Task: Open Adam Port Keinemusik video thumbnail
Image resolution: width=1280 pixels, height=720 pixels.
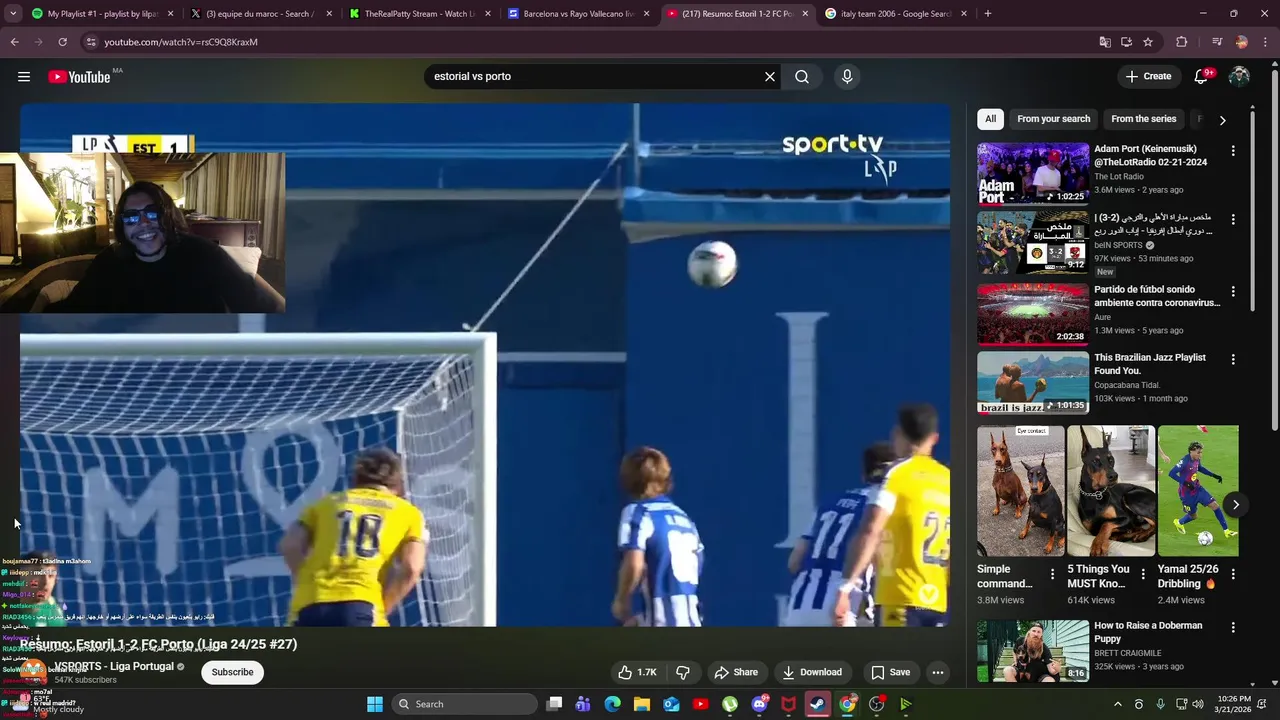Action: tap(1033, 173)
